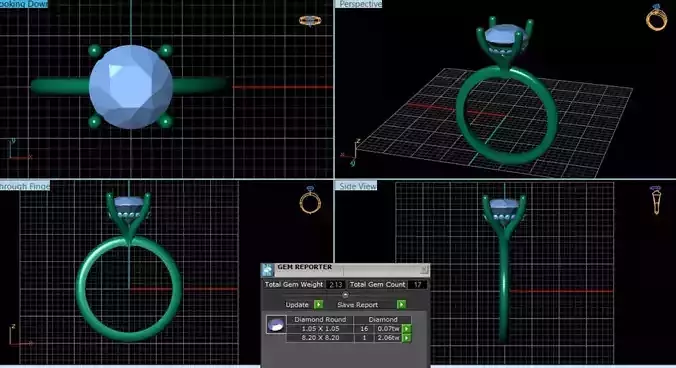Screen dimensions: 676x368
Task: Click the quantity cell showing 16
Action: click(x=364, y=328)
